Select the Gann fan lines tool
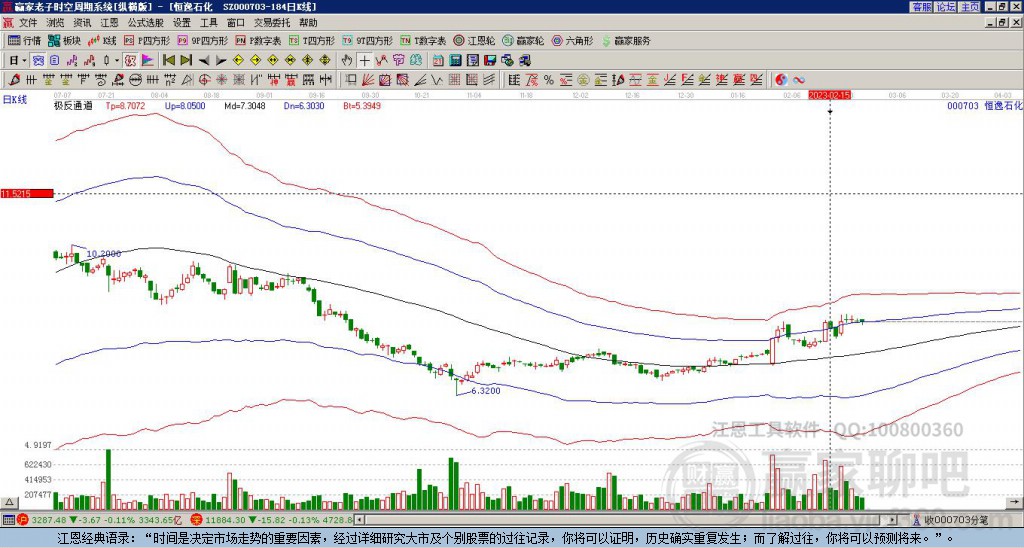1024x548 pixels. click(x=367, y=80)
